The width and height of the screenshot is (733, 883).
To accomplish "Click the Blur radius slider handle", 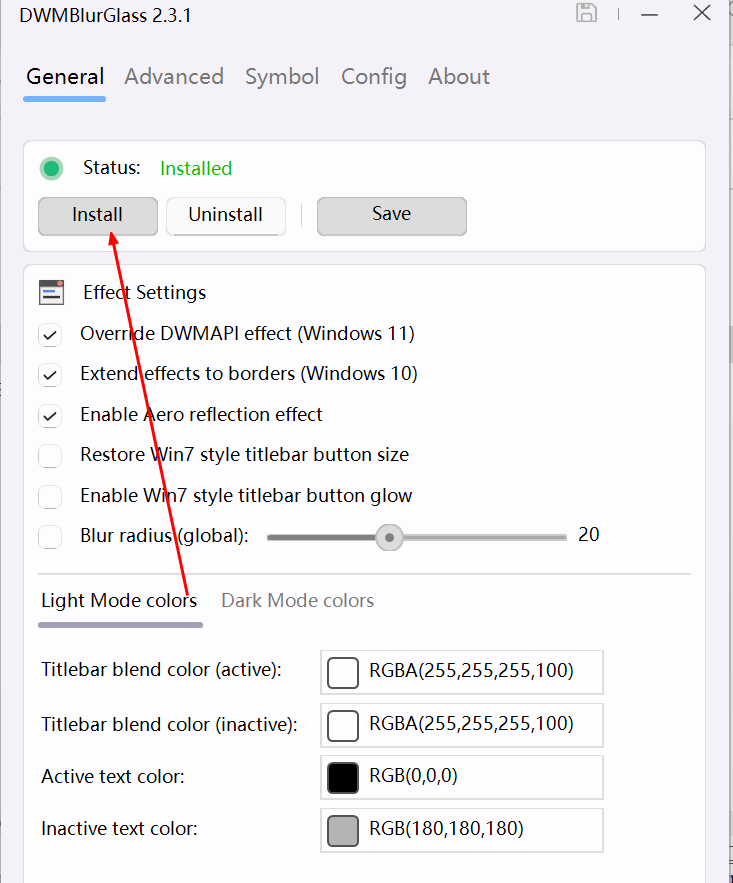I will coord(389,537).
